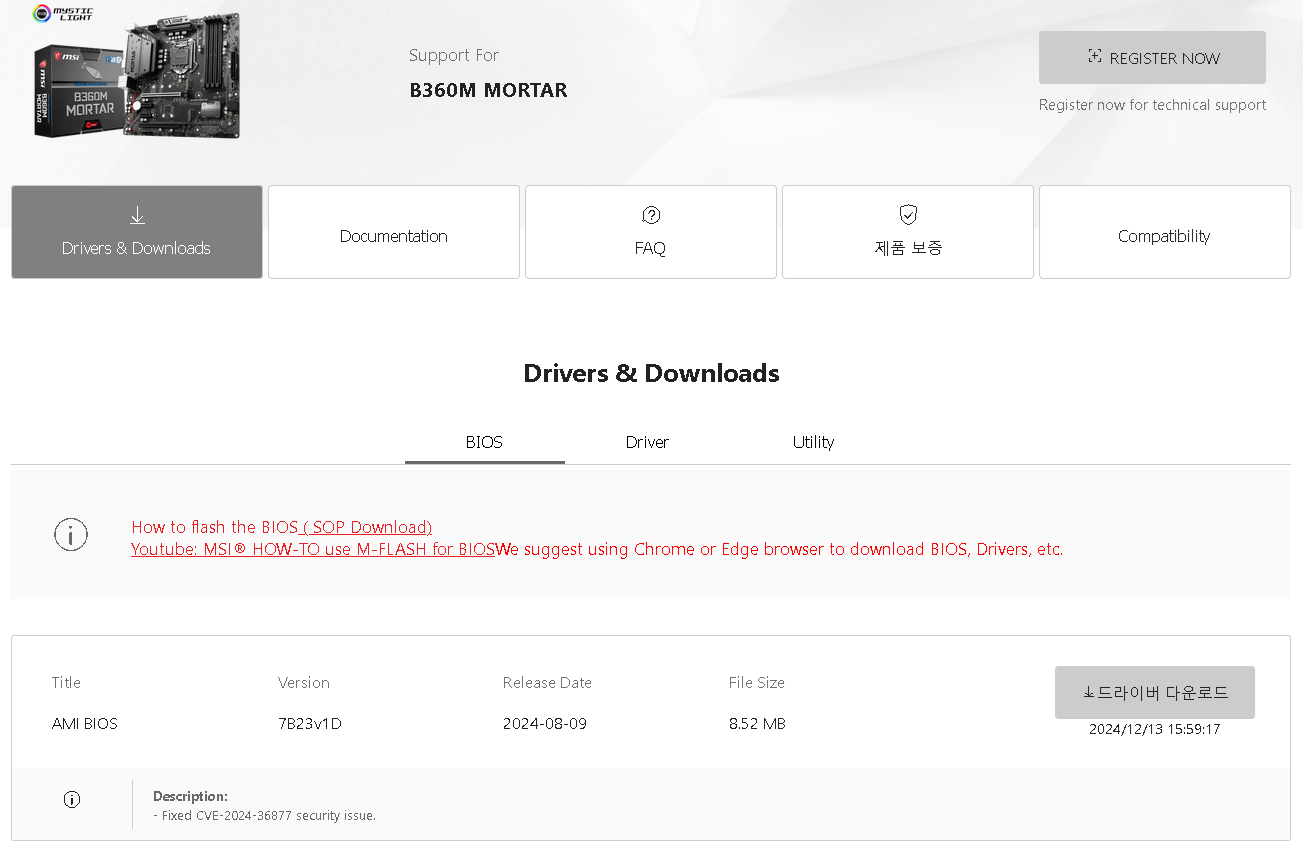Click the file size 8.52 MB
Image resolution: width=1303 pixels, height=849 pixels.
[x=757, y=723]
